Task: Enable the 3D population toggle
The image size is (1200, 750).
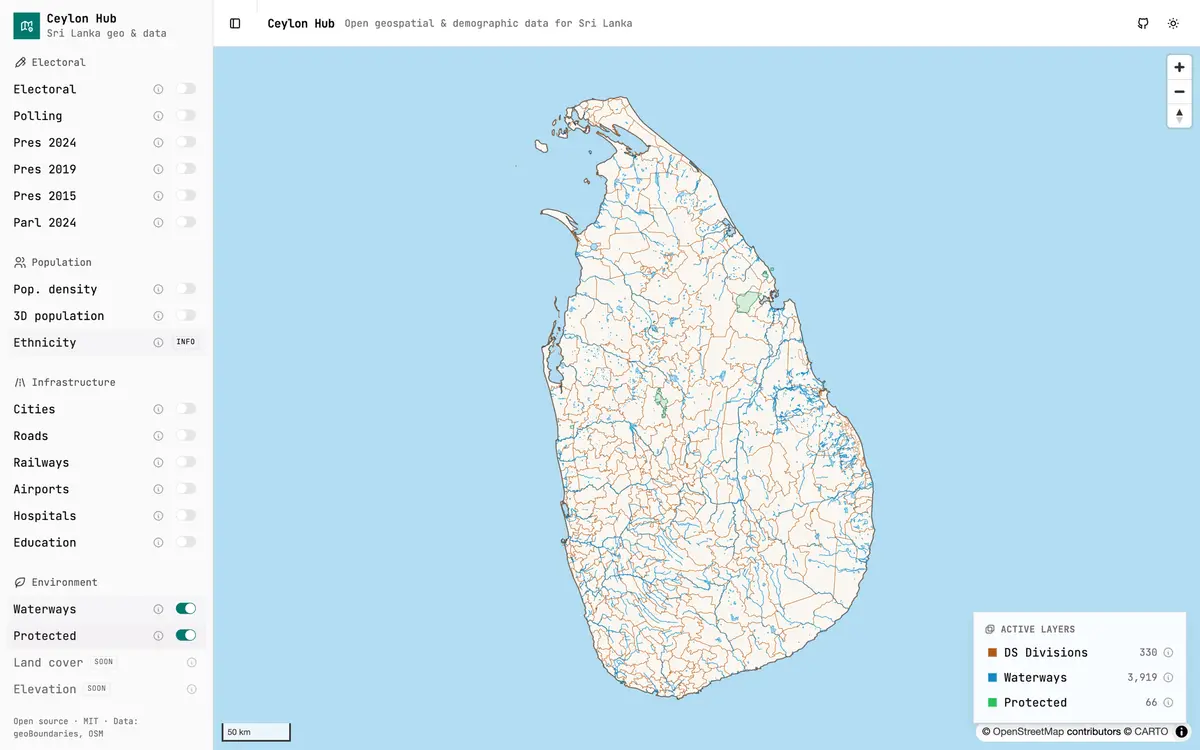Action: coord(186,315)
